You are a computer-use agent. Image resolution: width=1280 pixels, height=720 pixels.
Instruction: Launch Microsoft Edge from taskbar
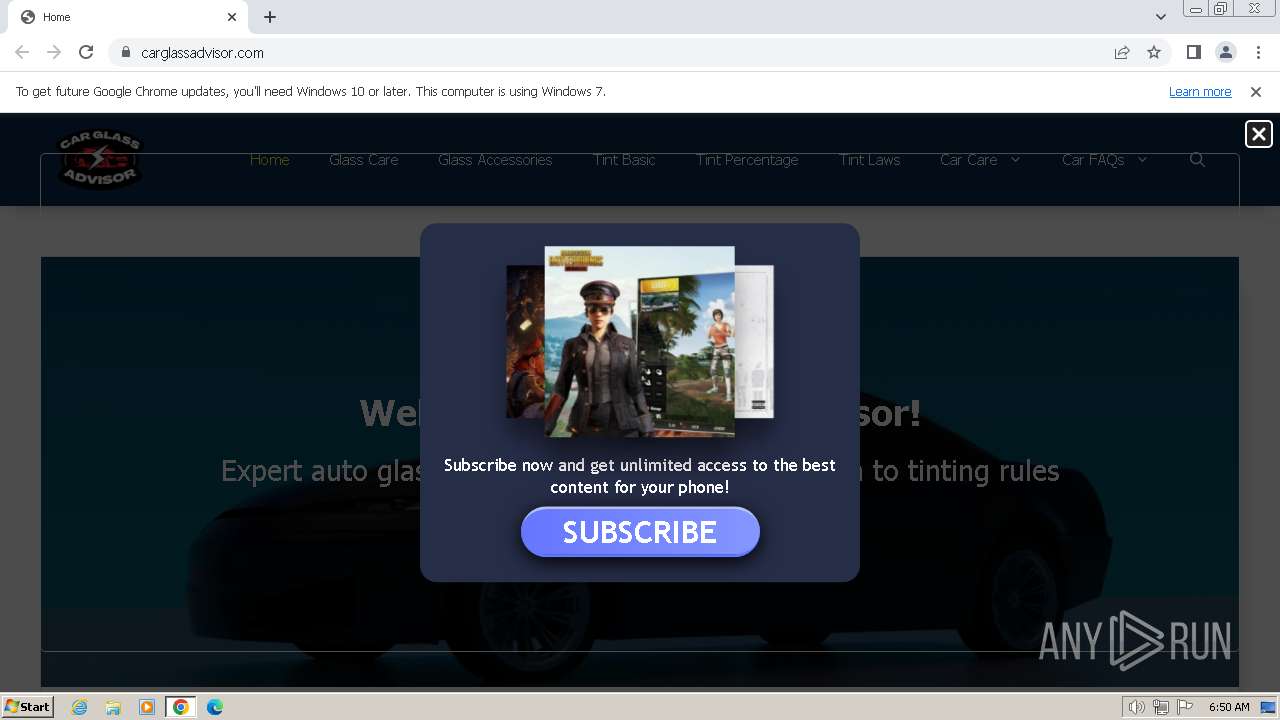click(215, 707)
